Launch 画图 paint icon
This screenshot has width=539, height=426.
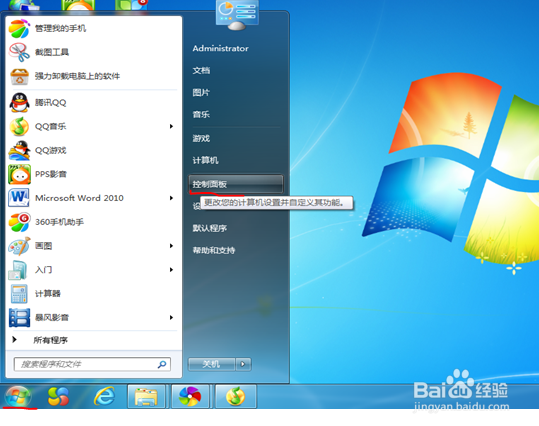[19, 246]
